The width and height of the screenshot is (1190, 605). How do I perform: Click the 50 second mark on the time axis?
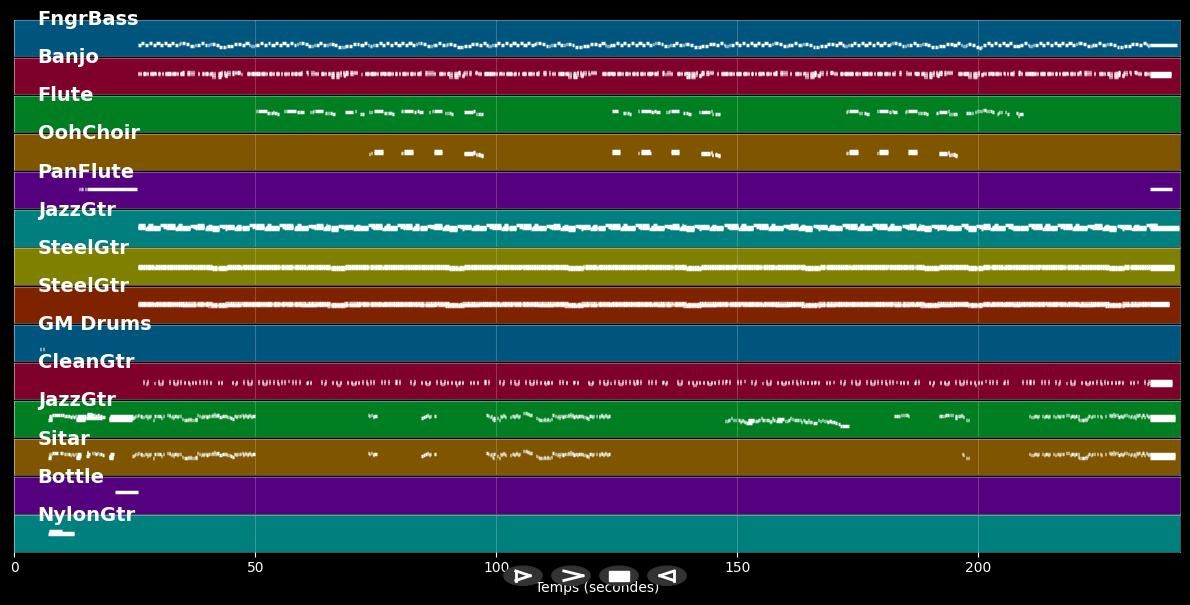[256, 566]
